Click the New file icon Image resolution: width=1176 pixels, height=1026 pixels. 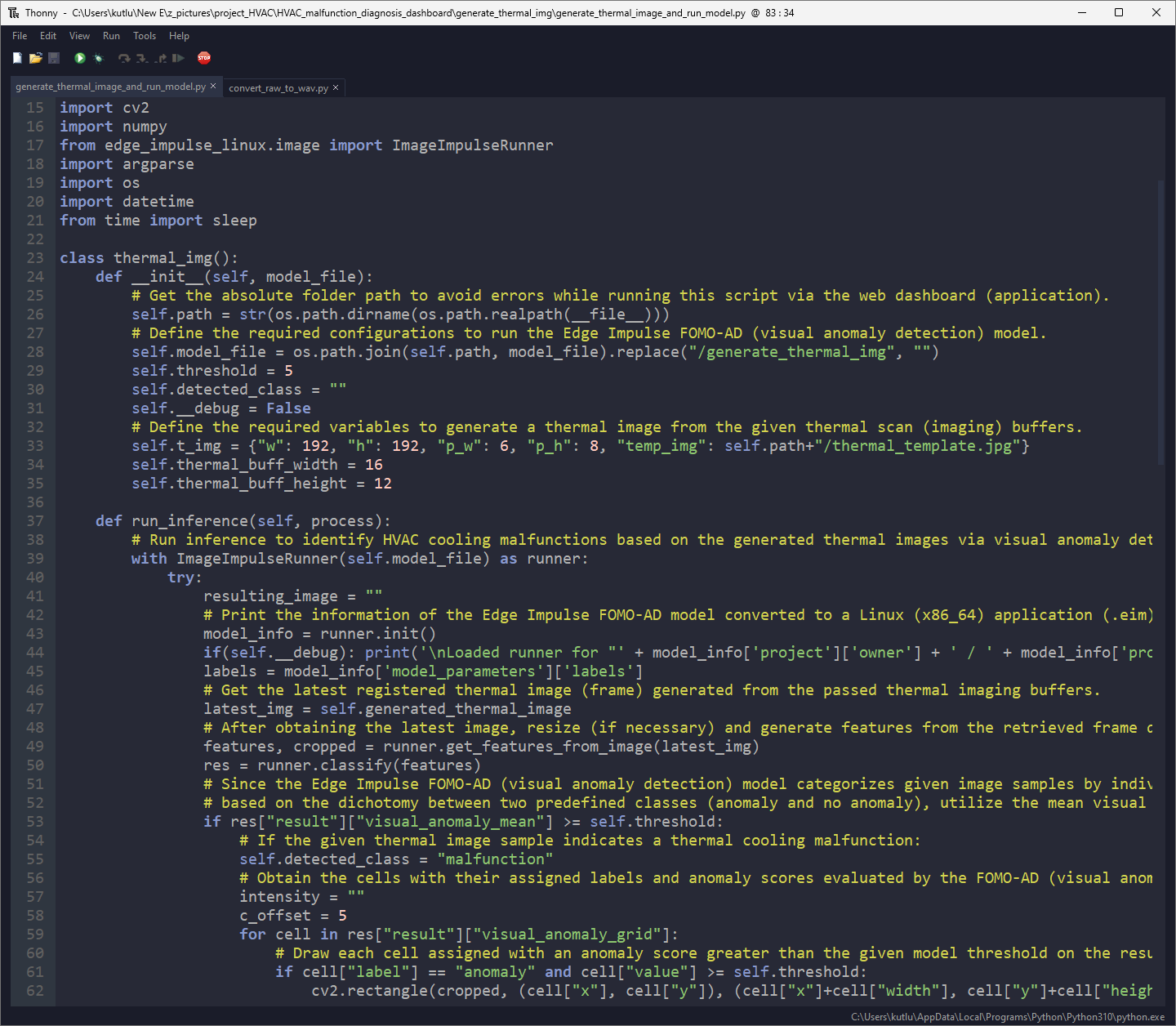[17, 58]
